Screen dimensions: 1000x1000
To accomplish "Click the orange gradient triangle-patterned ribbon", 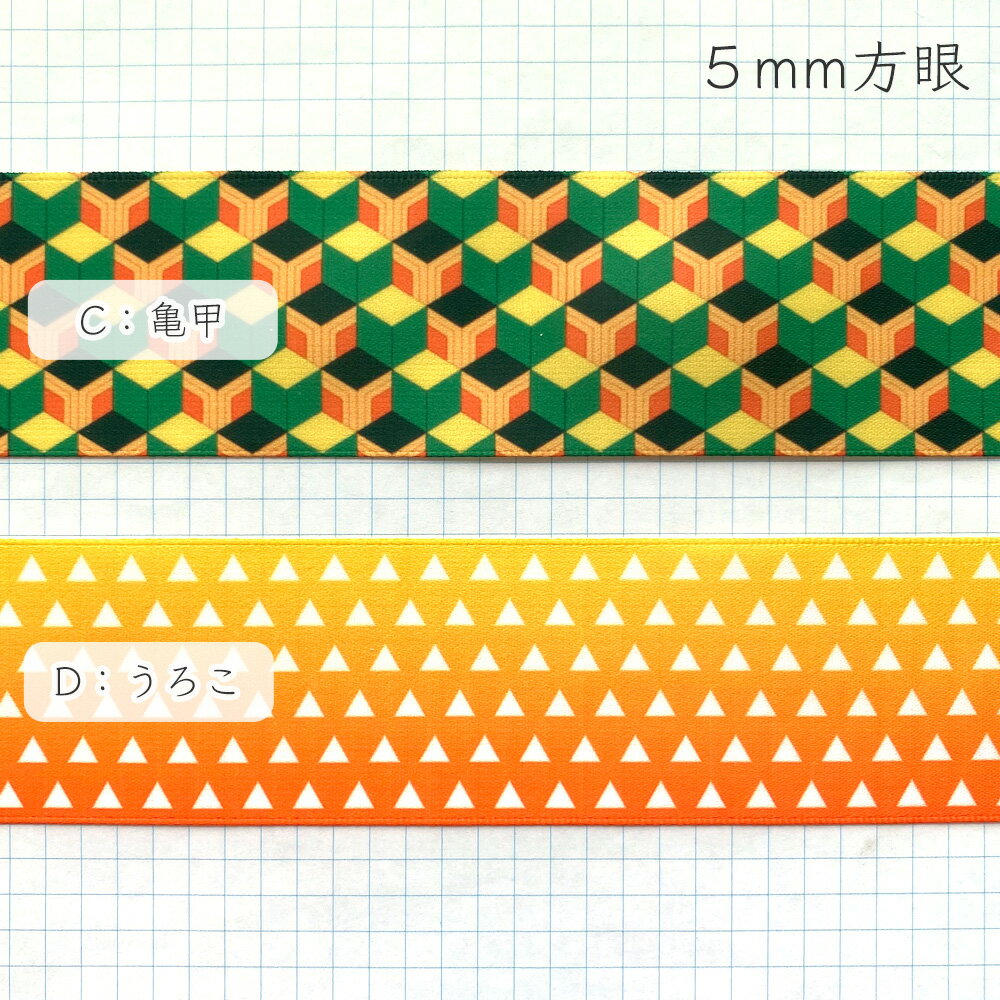I will (500, 681).
